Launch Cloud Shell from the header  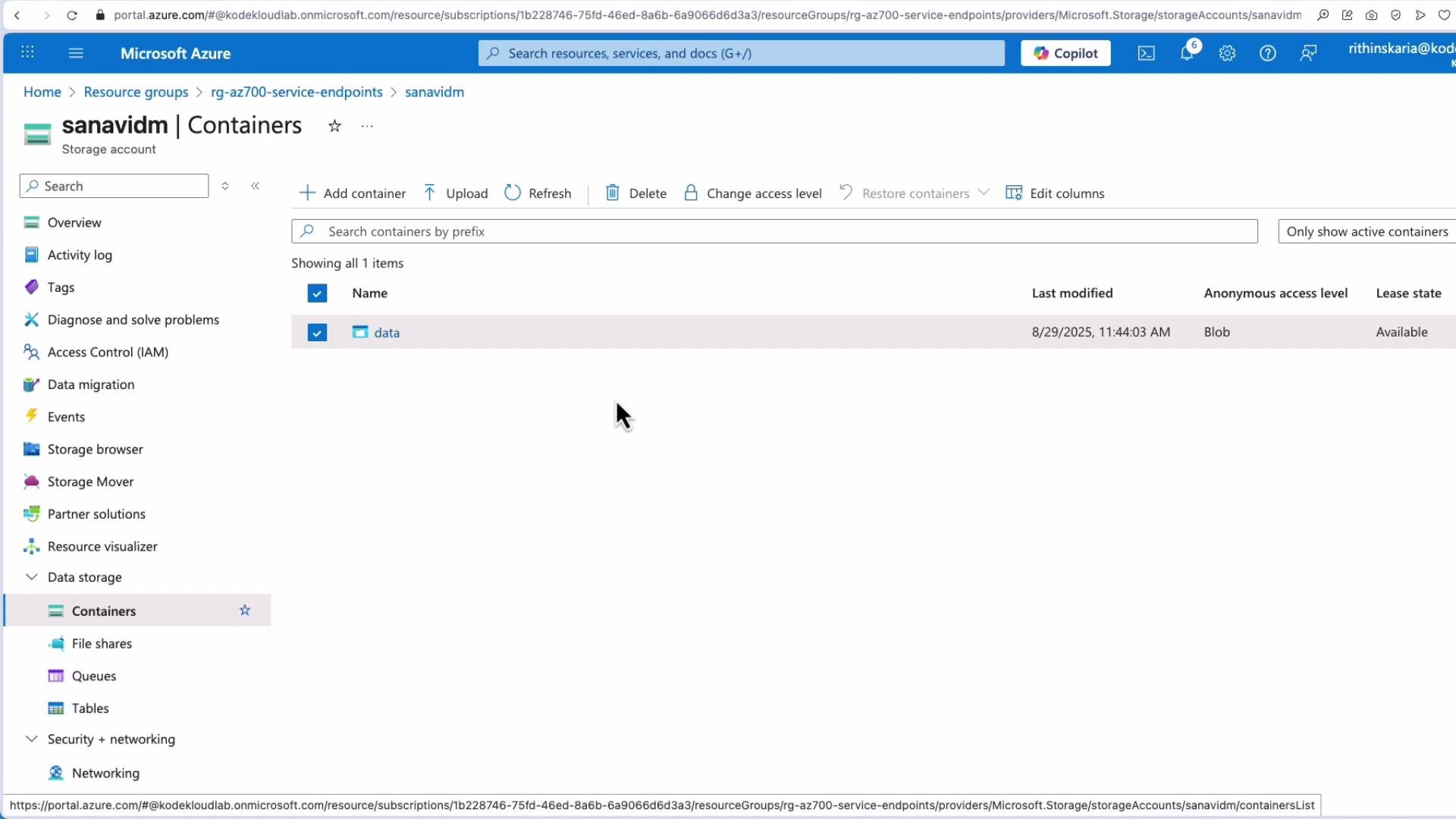pyautogui.click(x=1146, y=53)
